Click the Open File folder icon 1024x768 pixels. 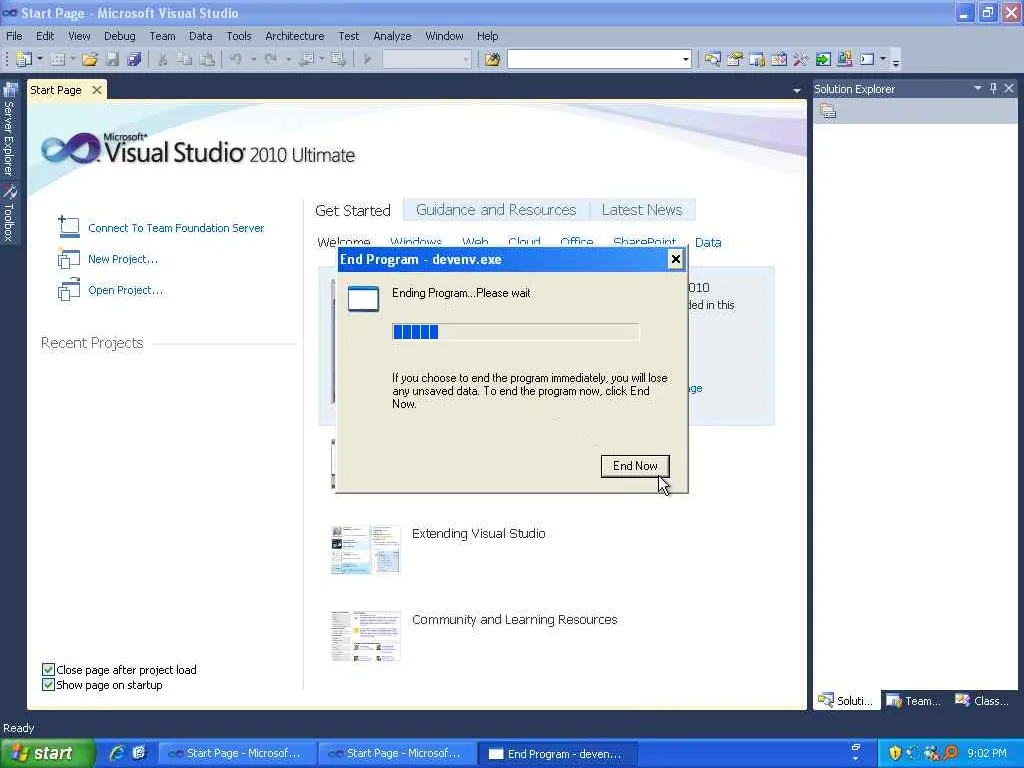click(89, 59)
